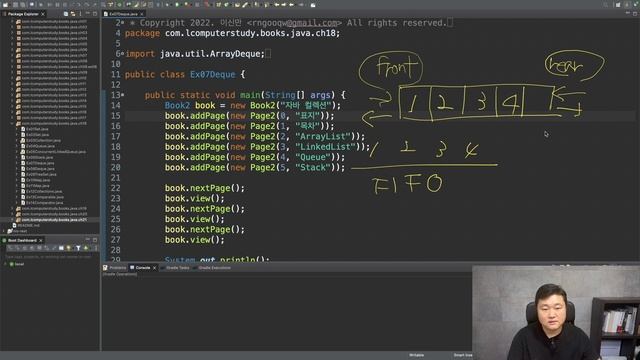Close the Boot Dashboard tab
Image resolution: width=640 pixels, height=360 pixels.
[40, 240]
